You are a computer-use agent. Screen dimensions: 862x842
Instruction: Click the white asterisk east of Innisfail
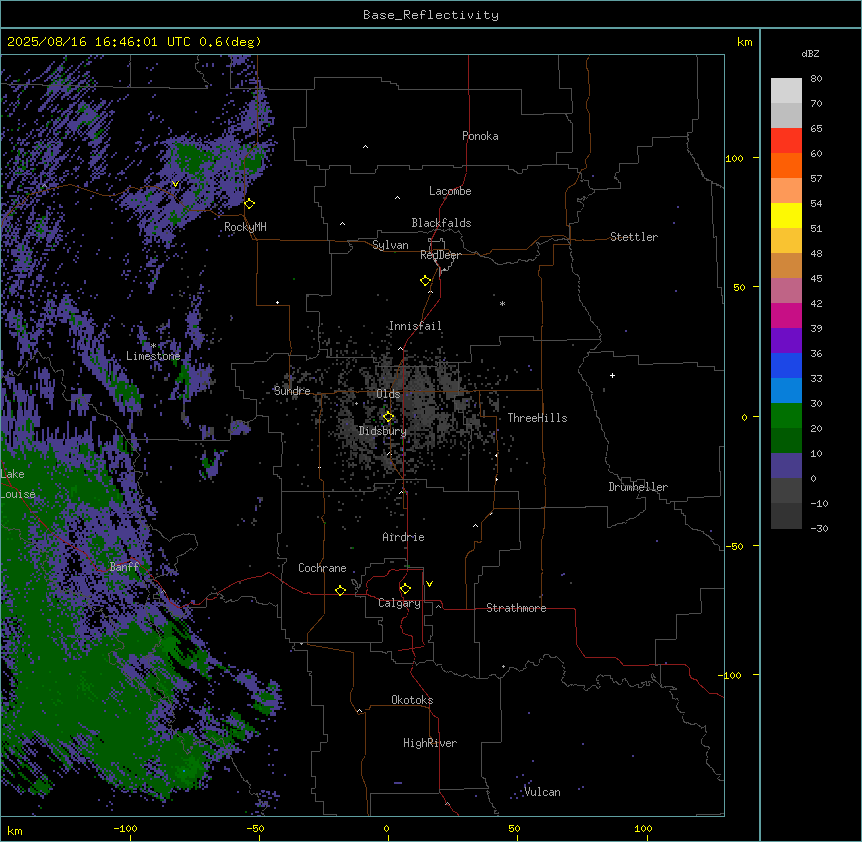tap(502, 303)
